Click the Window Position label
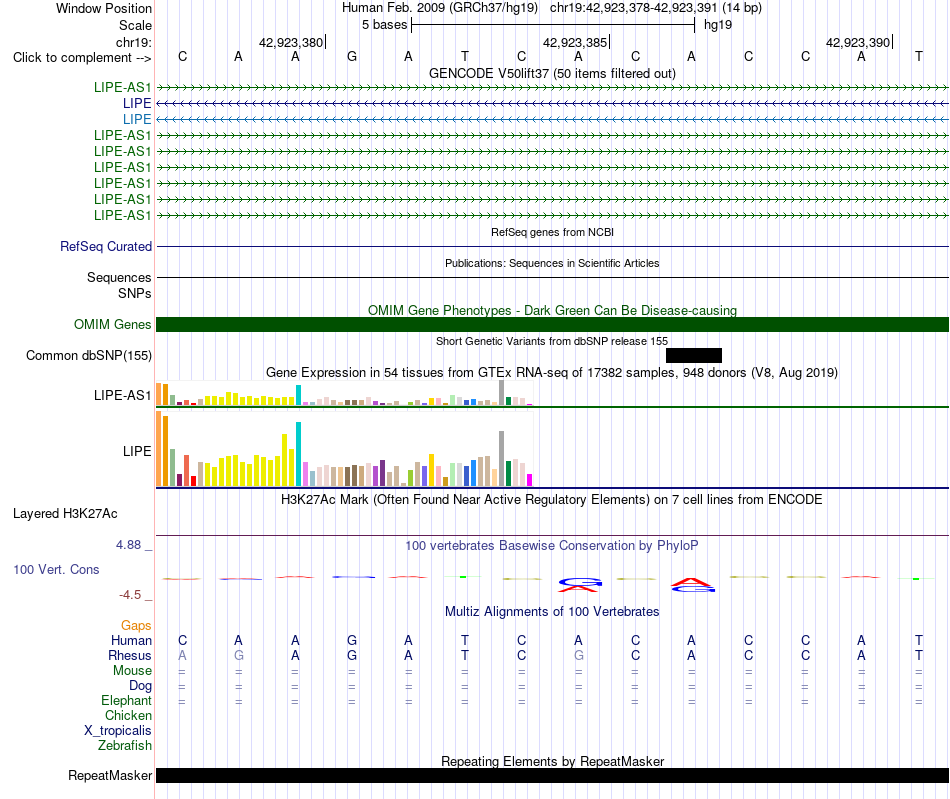The image size is (950, 799). click(104, 8)
